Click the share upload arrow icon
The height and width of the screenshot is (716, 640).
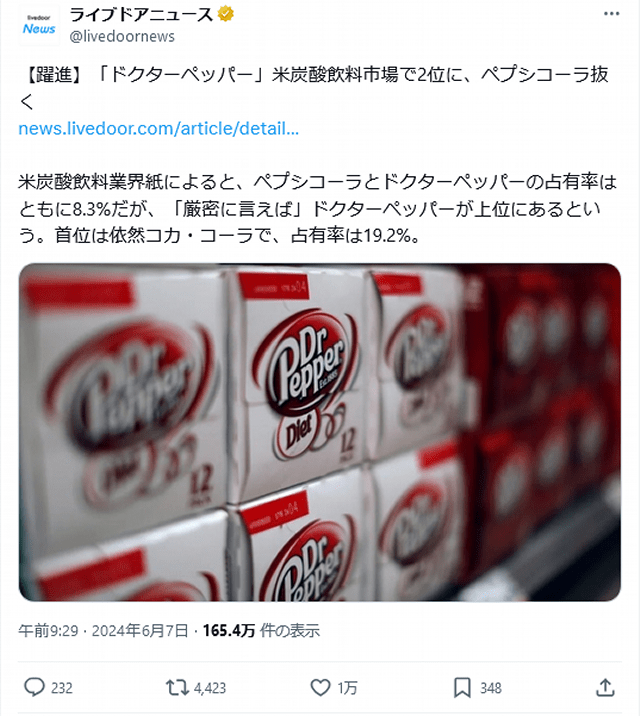605,687
